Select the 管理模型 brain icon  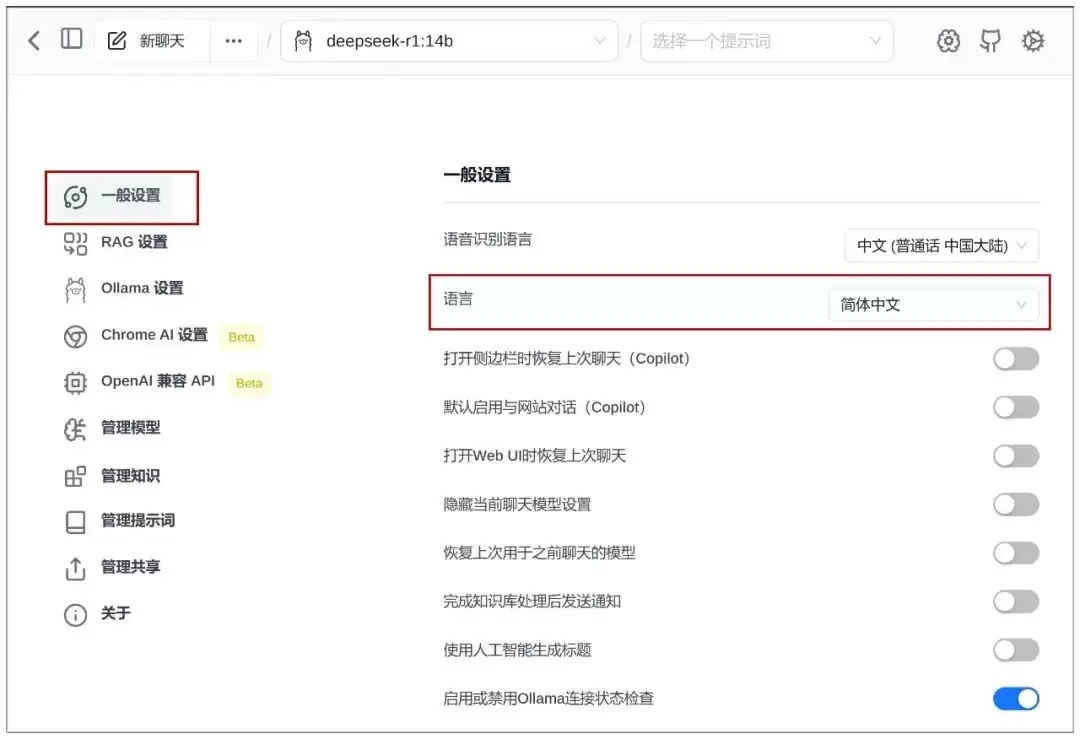(76, 429)
